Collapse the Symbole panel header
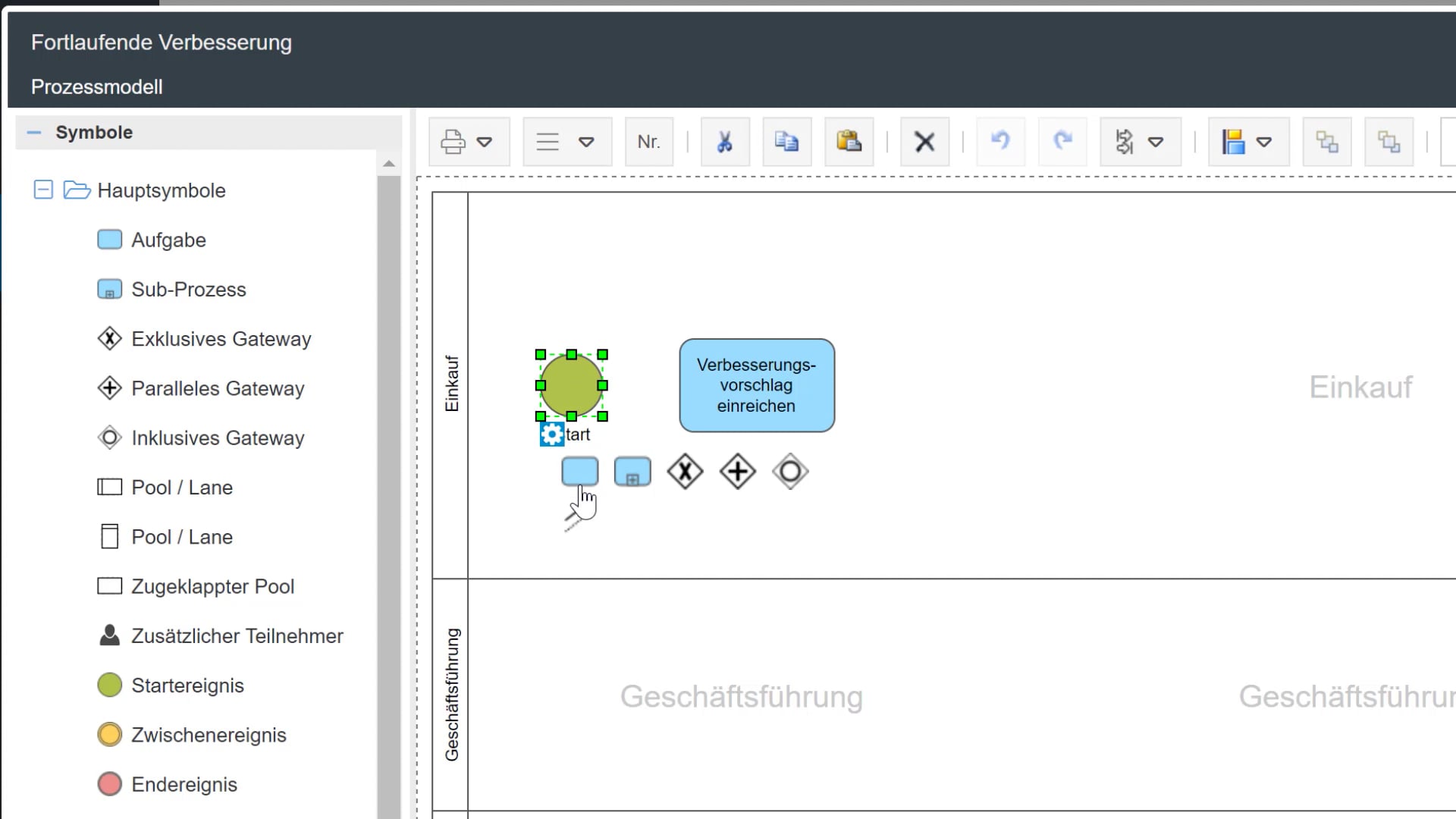Viewport: 1456px width, 819px height. 33,132
